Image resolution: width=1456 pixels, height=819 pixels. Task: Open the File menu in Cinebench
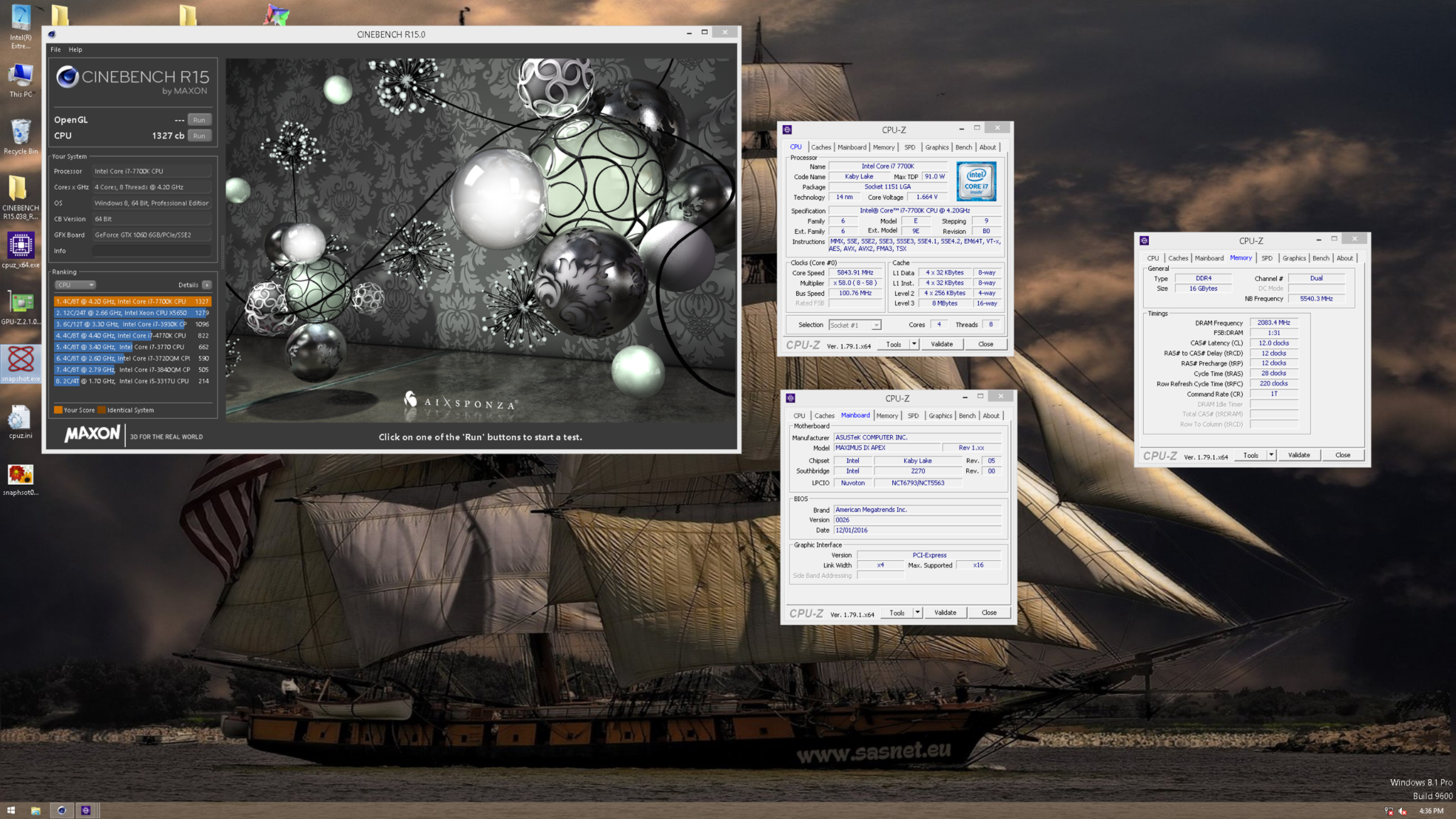(x=55, y=50)
